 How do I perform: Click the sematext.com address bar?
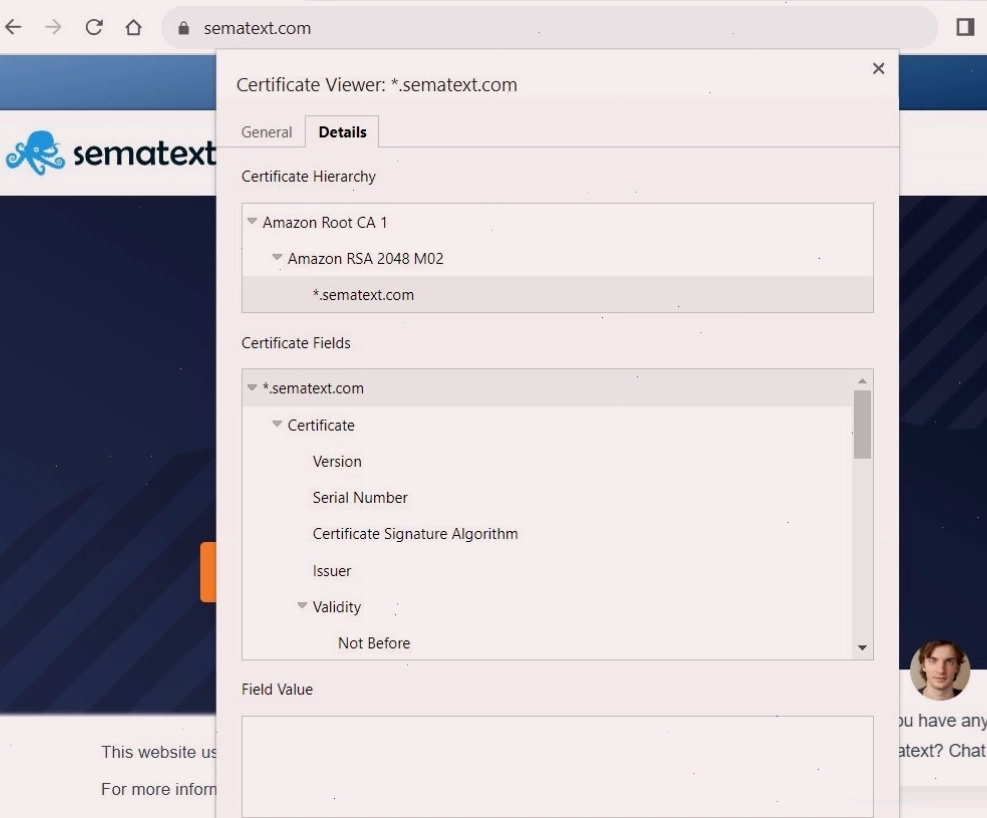[x=550, y=28]
